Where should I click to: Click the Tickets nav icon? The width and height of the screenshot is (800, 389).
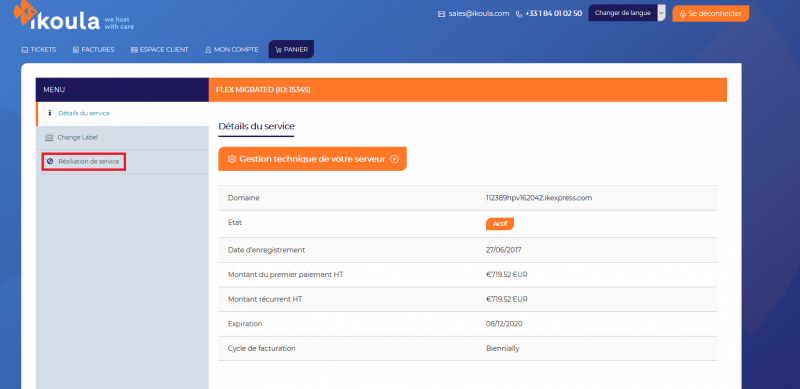(x=24, y=50)
